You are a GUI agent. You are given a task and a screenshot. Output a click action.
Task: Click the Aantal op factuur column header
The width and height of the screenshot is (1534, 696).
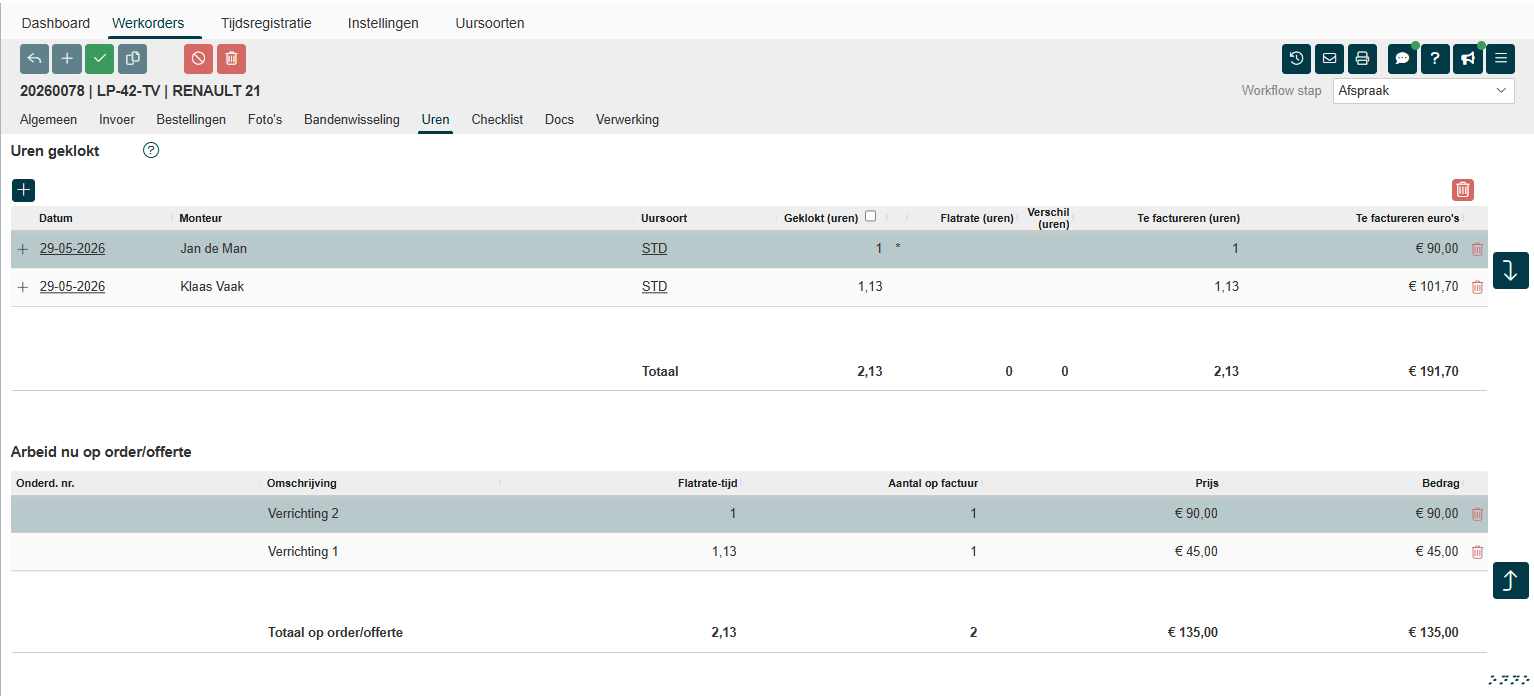click(x=932, y=483)
